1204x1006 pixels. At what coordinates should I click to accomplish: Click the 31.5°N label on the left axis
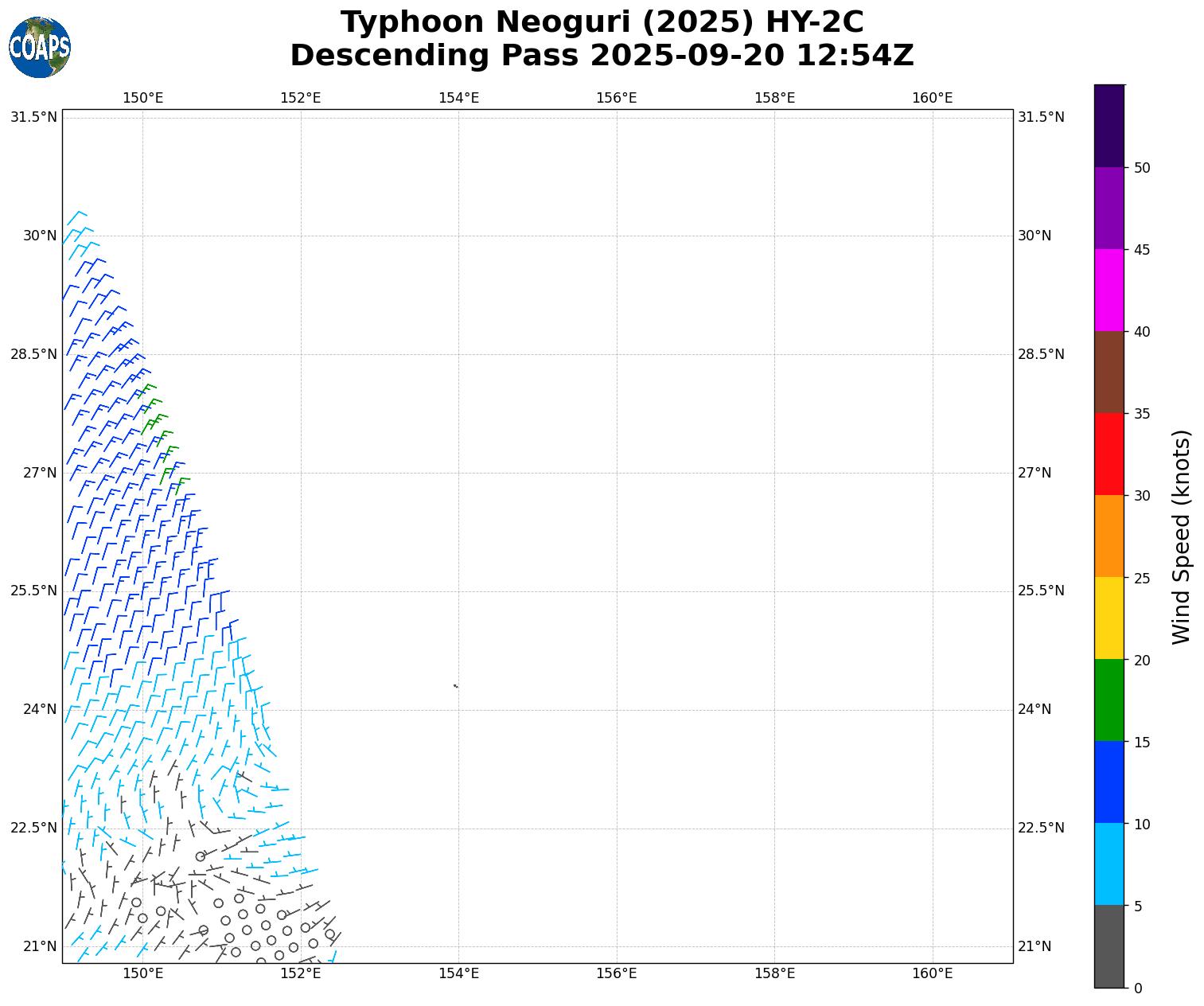pos(33,117)
